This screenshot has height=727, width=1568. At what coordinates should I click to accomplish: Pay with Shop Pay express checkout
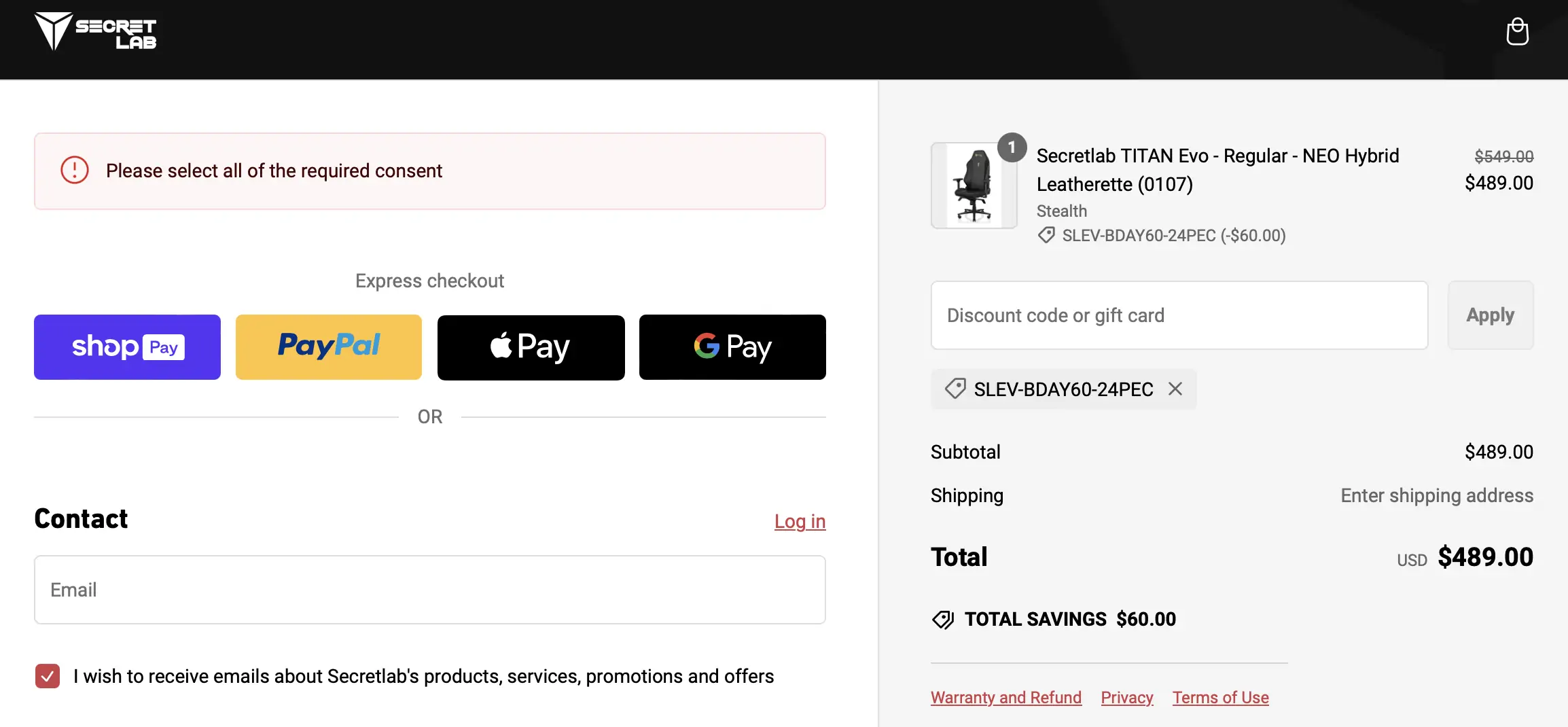point(127,347)
